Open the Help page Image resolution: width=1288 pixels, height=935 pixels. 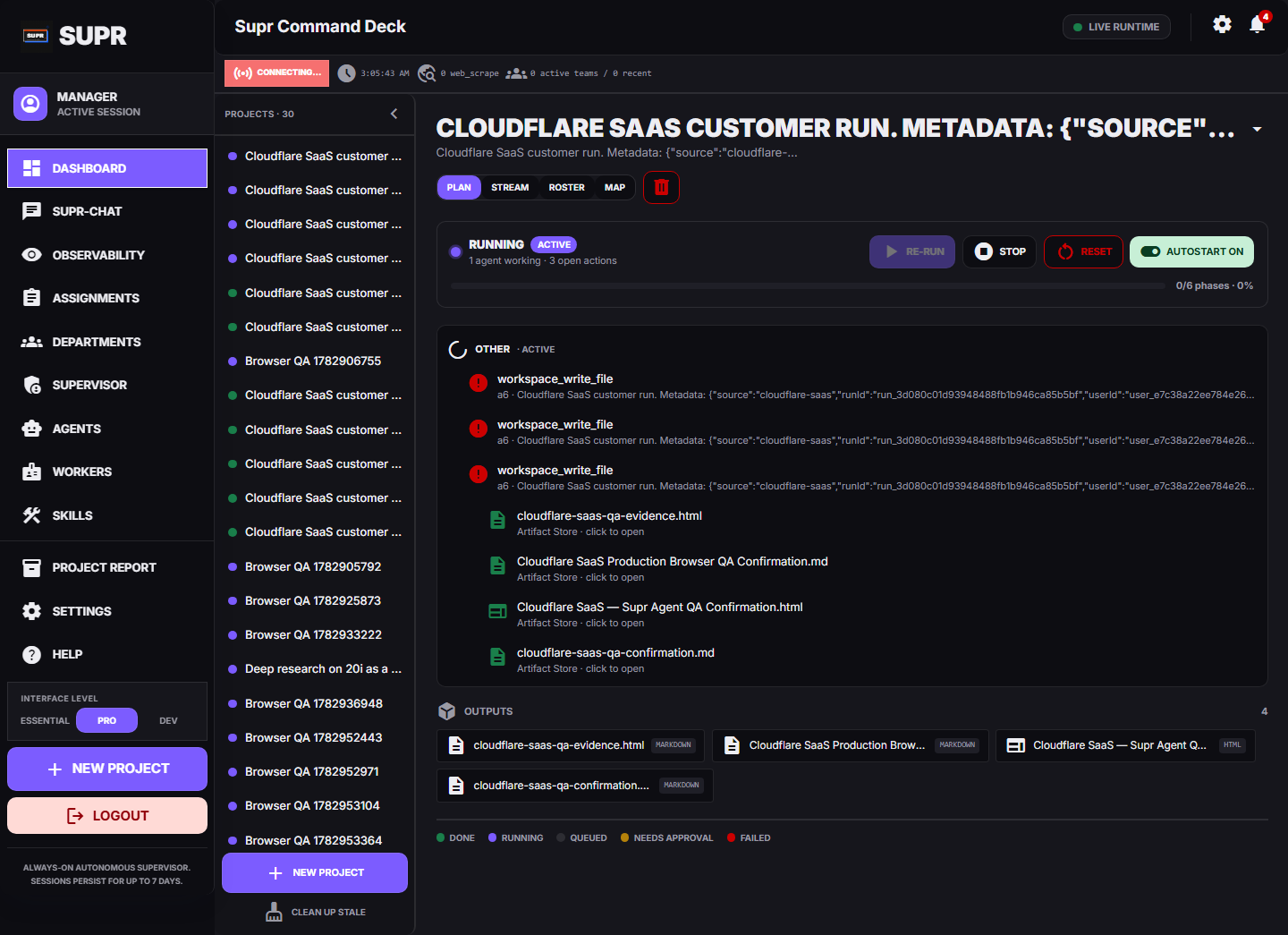(x=107, y=654)
